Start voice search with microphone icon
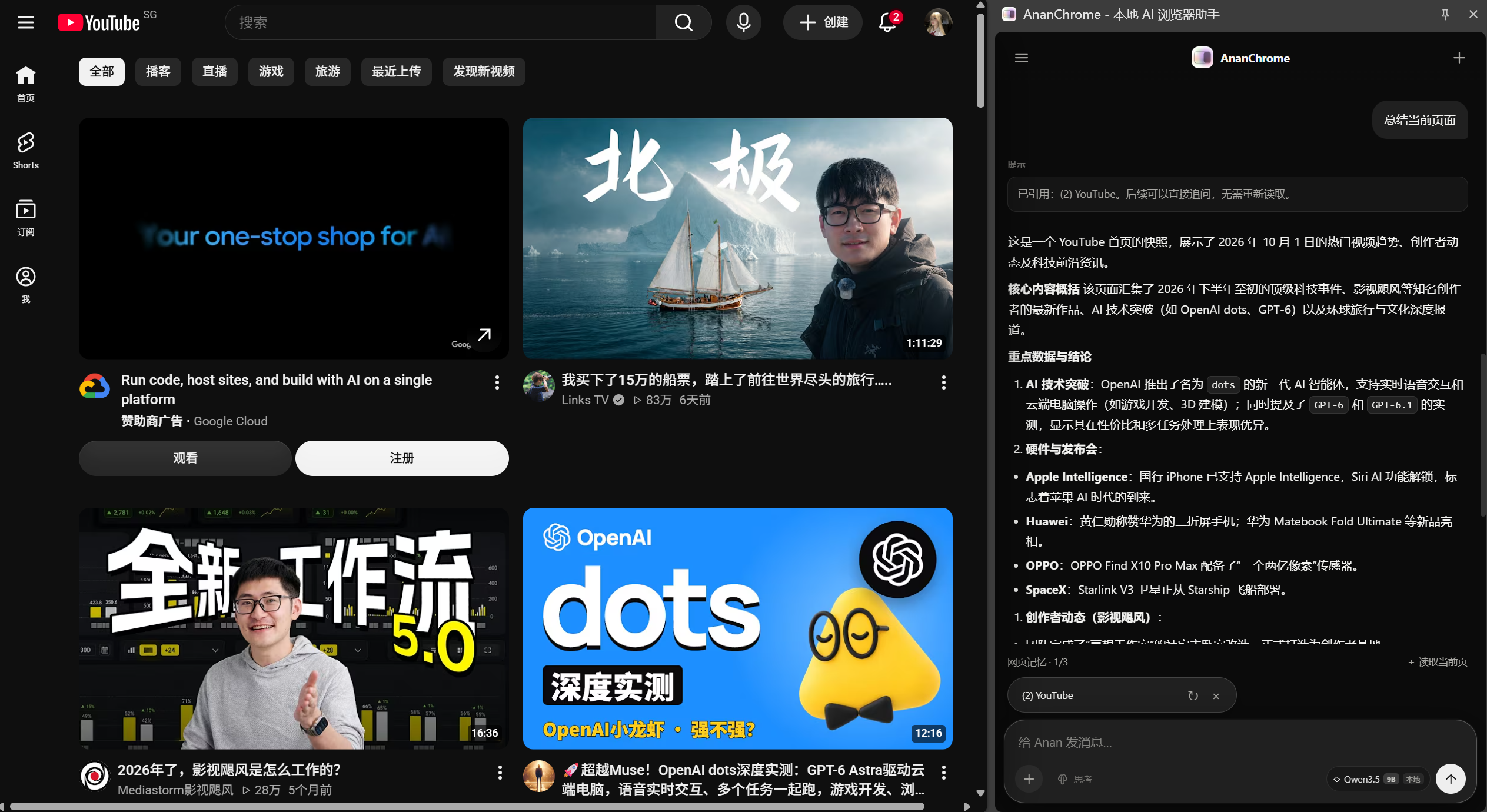The height and width of the screenshot is (812, 1487). pos(743,22)
